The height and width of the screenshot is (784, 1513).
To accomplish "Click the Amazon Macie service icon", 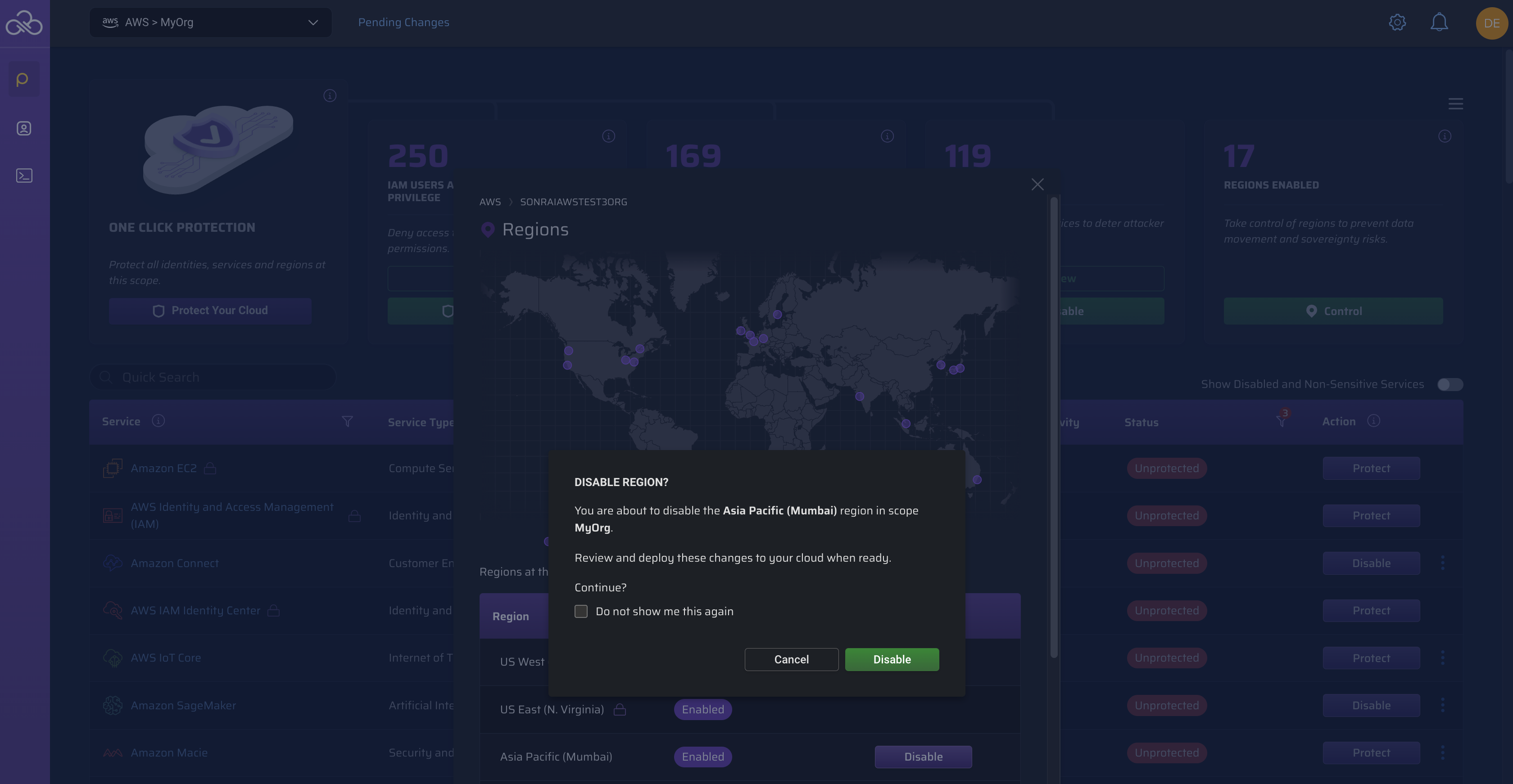I will [x=113, y=753].
